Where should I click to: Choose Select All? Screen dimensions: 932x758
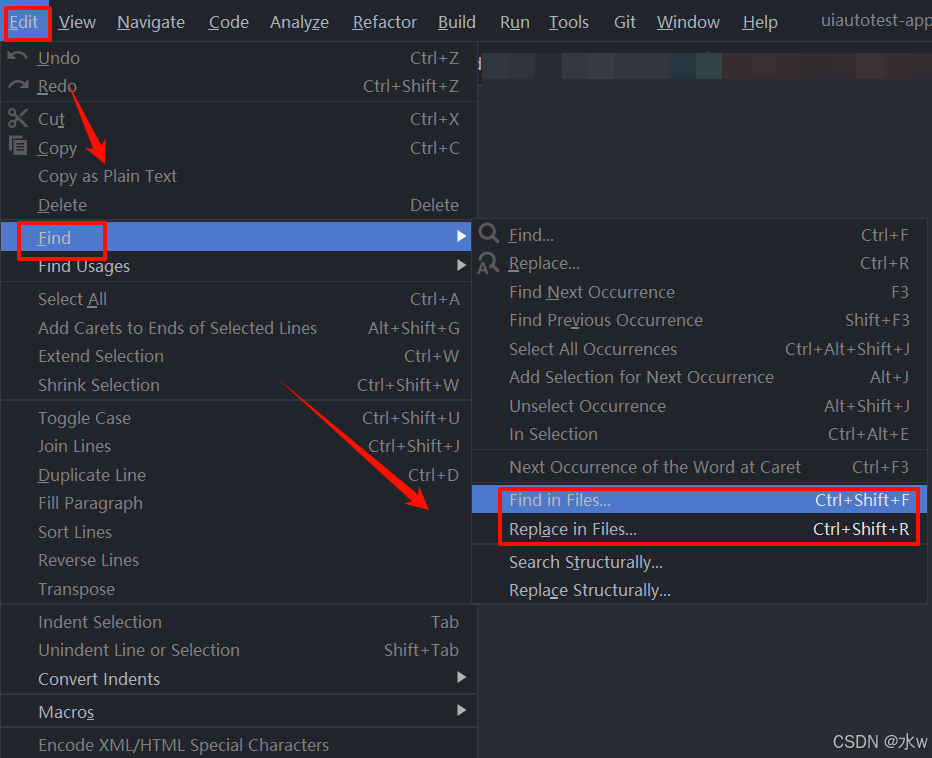tap(238, 299)
